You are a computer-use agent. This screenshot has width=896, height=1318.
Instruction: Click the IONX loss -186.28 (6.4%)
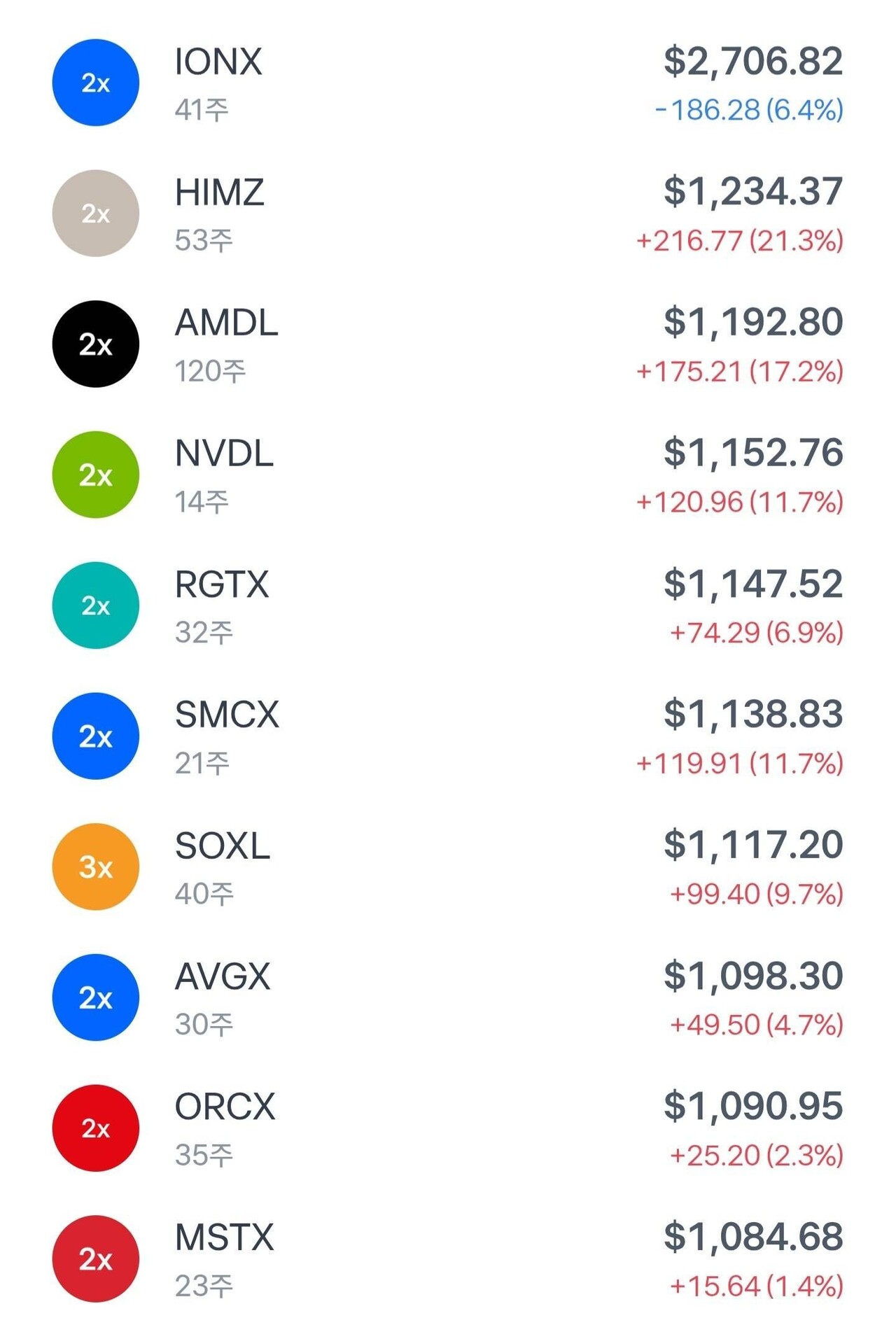click(x=748, y=110)
